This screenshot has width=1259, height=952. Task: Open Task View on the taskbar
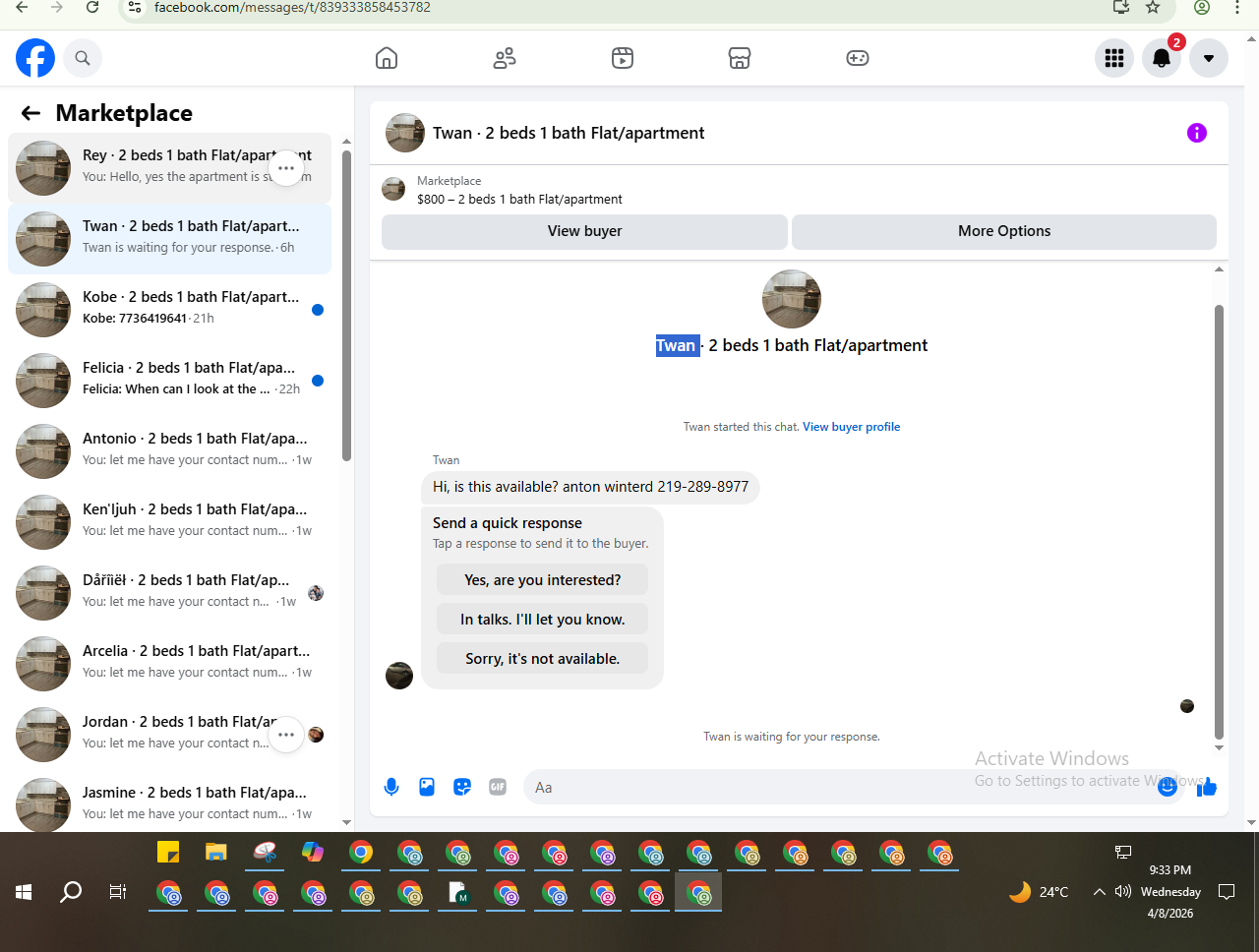click(118, 892)
